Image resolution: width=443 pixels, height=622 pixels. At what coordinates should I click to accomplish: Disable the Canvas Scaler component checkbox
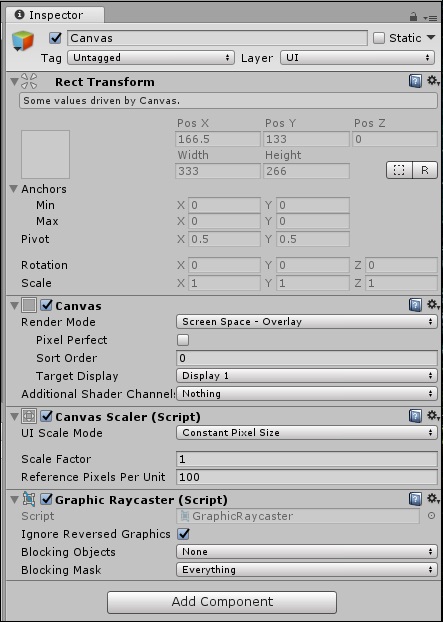coord(47,416)
